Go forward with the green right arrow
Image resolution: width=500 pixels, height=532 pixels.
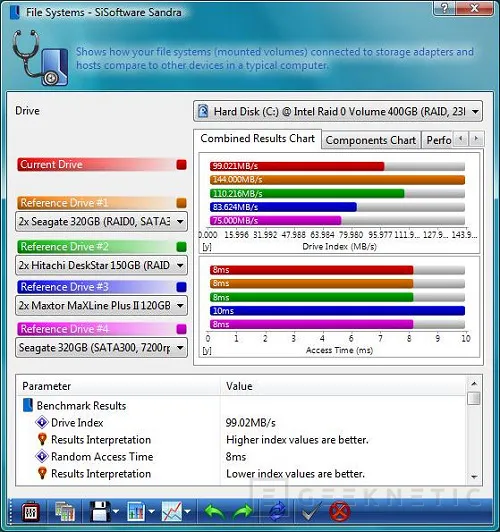[243, 511]
